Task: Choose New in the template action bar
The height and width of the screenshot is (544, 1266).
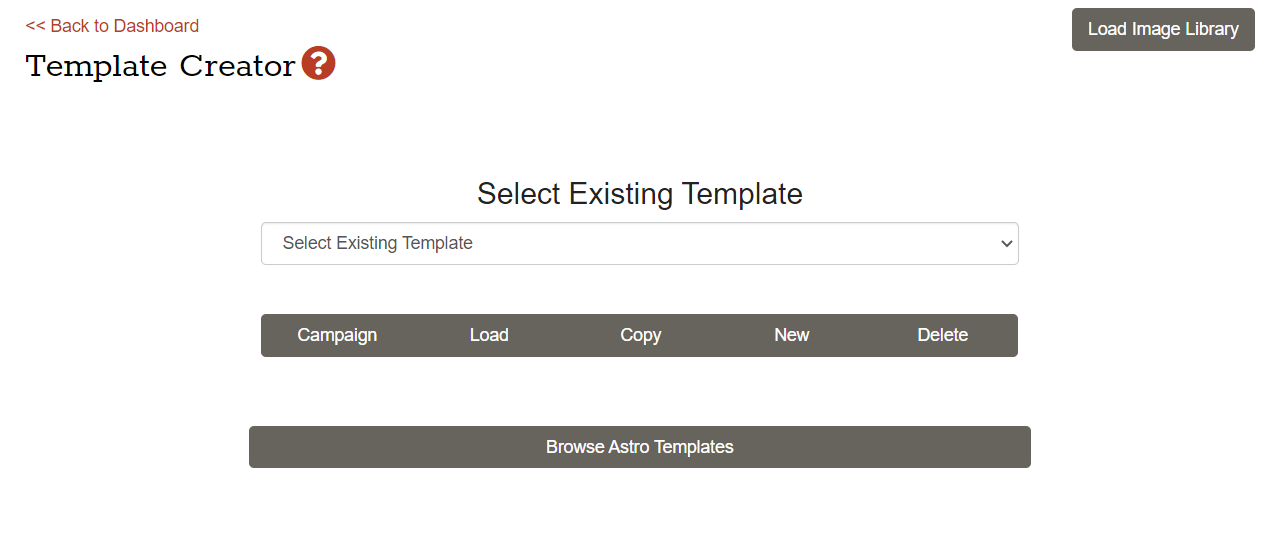Action: tap(791, 335)
